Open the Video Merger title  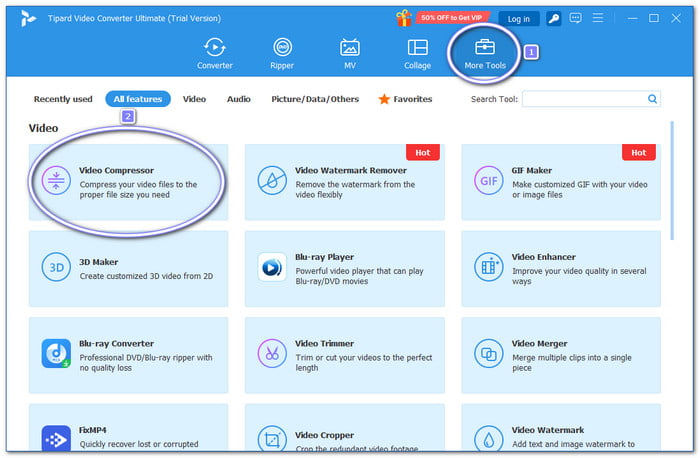pos(540,344)
